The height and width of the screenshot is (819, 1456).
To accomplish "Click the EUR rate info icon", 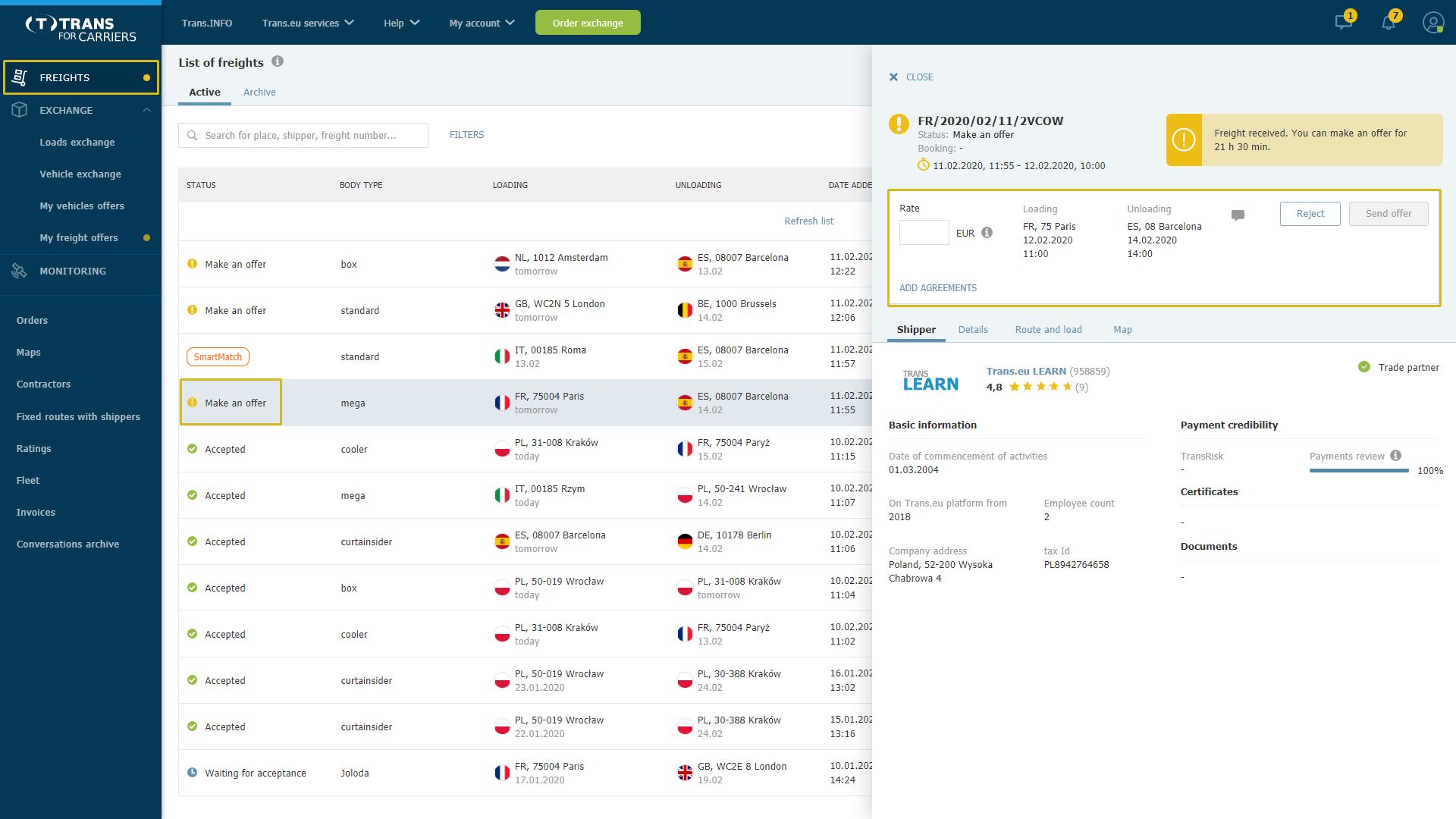I will [987, 233].
